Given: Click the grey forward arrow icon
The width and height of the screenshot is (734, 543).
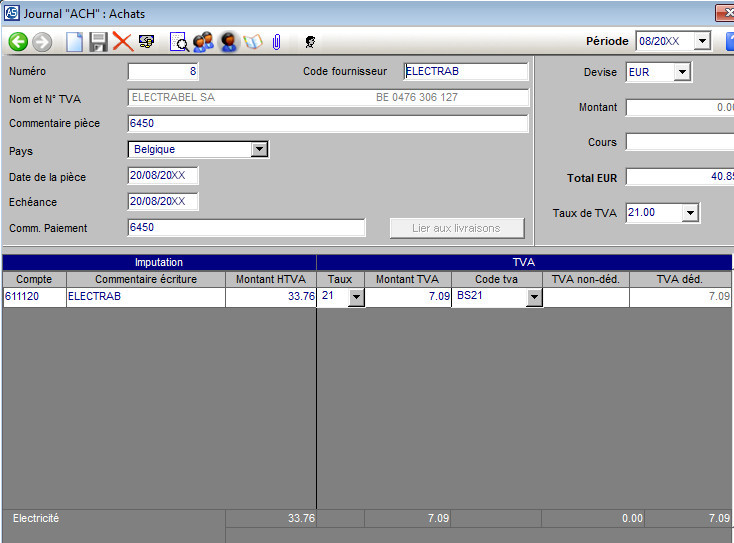Looking at the screenshot, I should click(42, 42).
